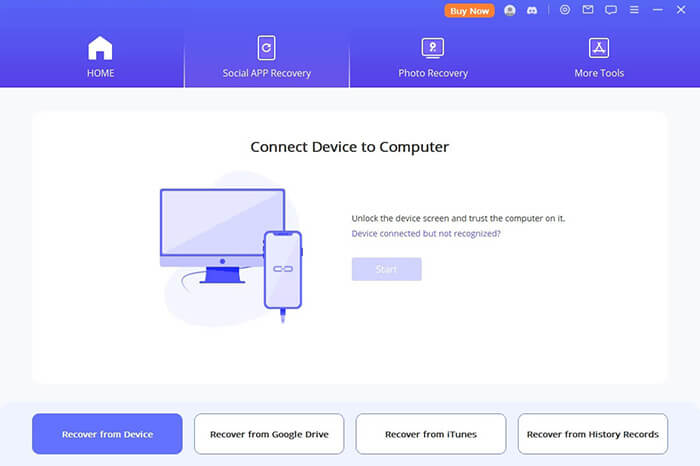Viewport: 700px width, 466px height.
Task: Switch to More Tools tab label
Action: (599, 73)
